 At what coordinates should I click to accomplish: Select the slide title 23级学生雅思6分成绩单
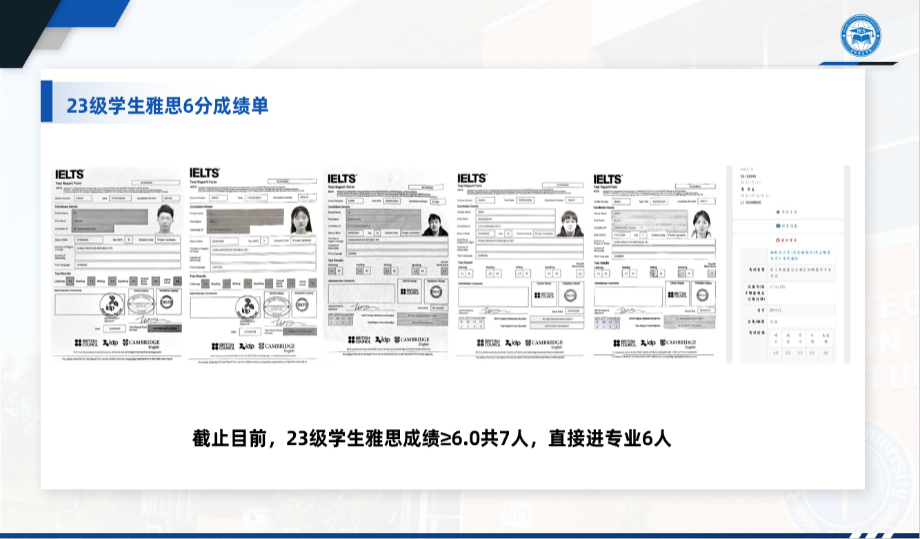pos(166,105)
